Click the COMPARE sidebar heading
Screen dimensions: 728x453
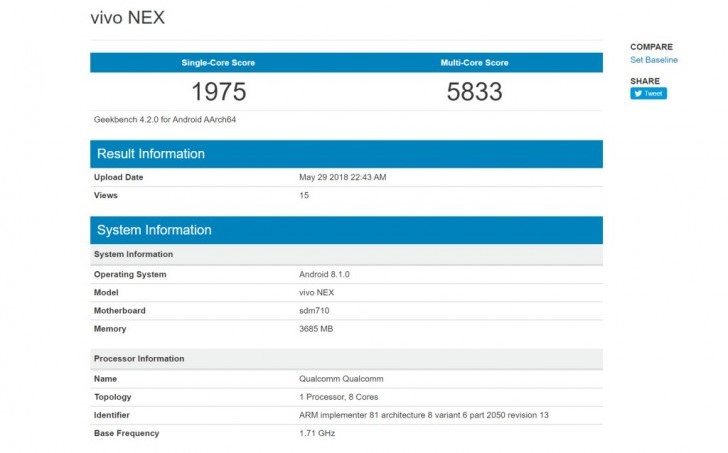(651, 47)
